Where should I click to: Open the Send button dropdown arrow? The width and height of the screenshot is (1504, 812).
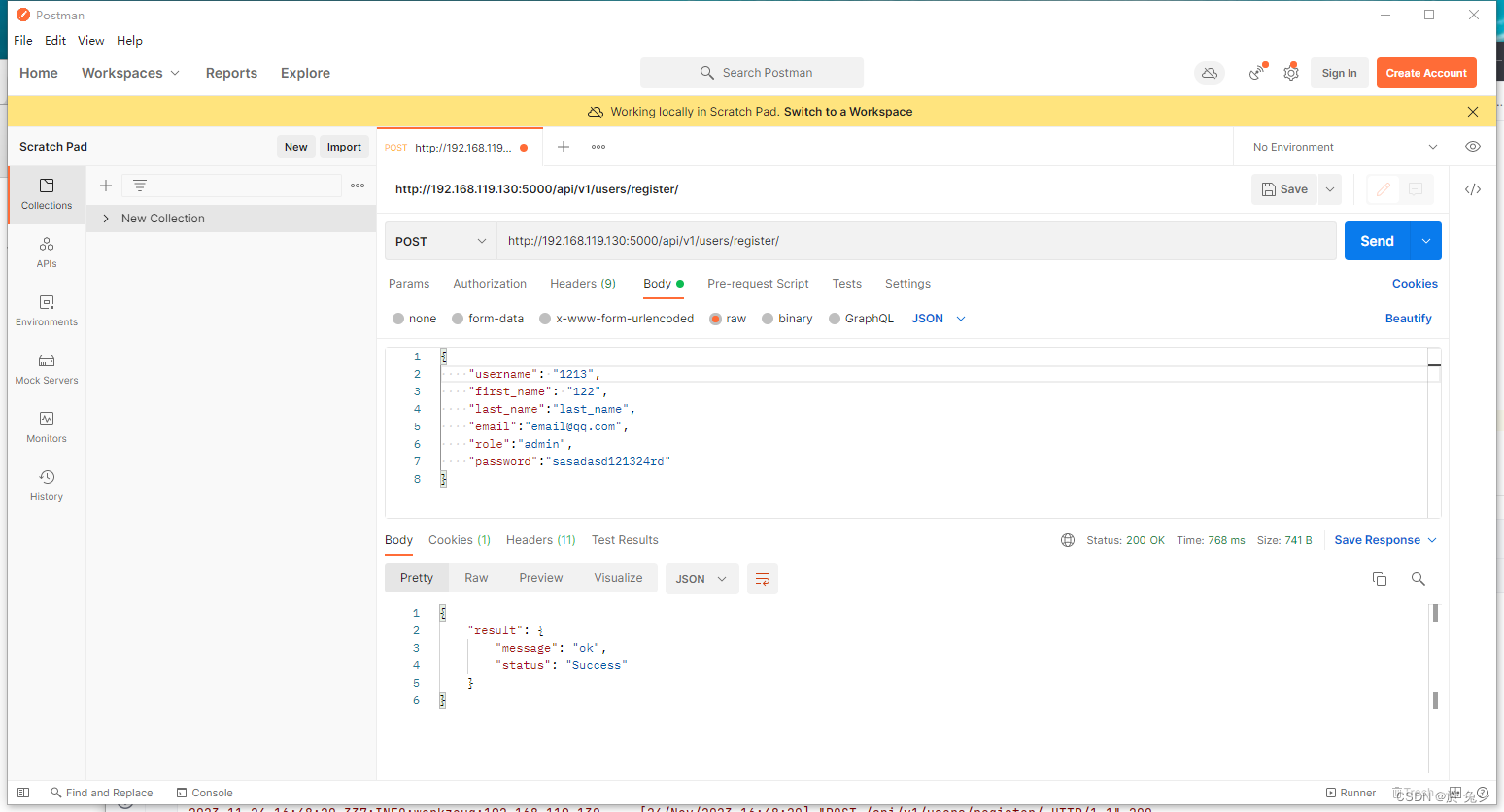pos(1425,241)
